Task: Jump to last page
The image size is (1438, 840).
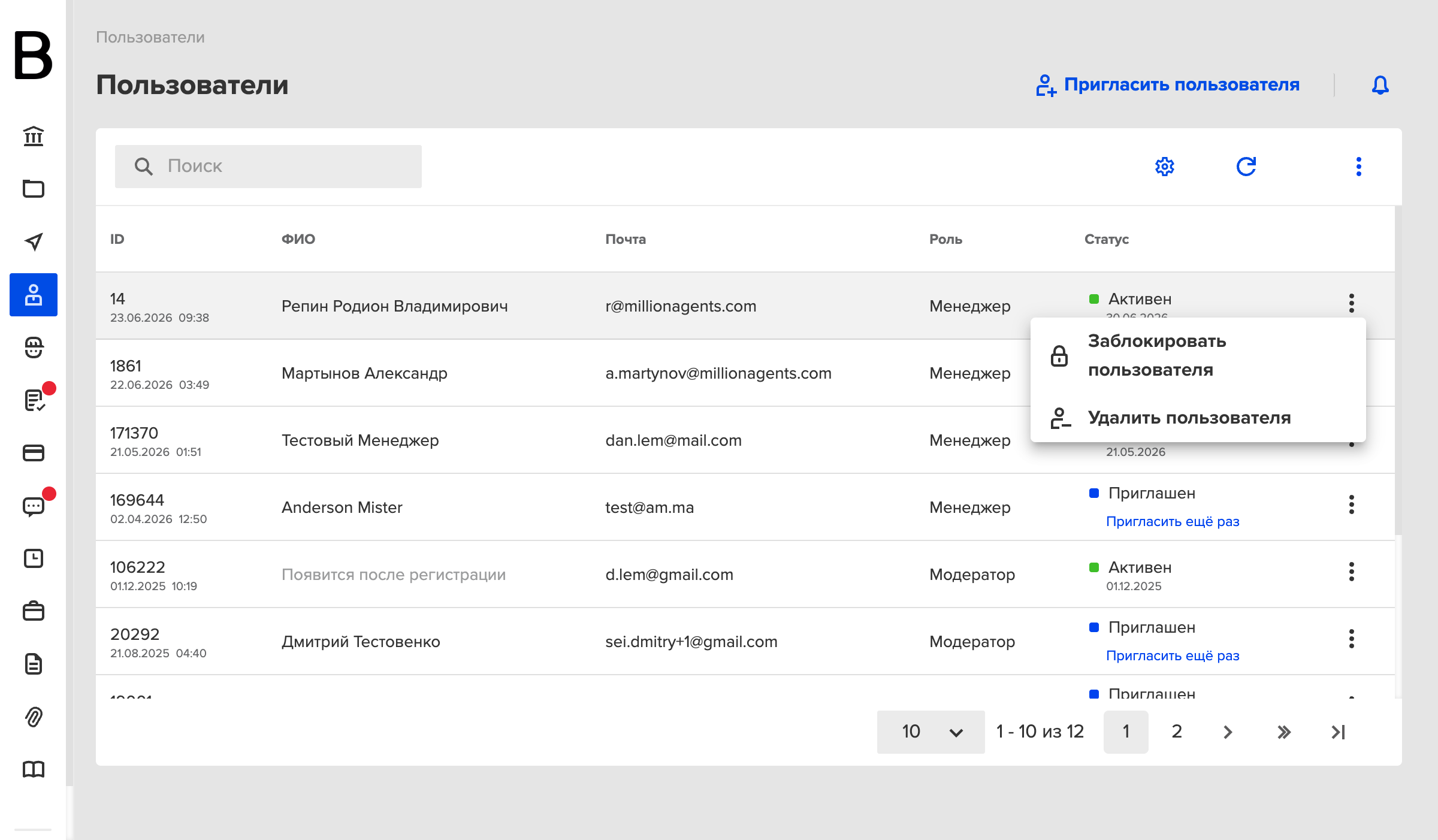Action: pos(1338,732)
